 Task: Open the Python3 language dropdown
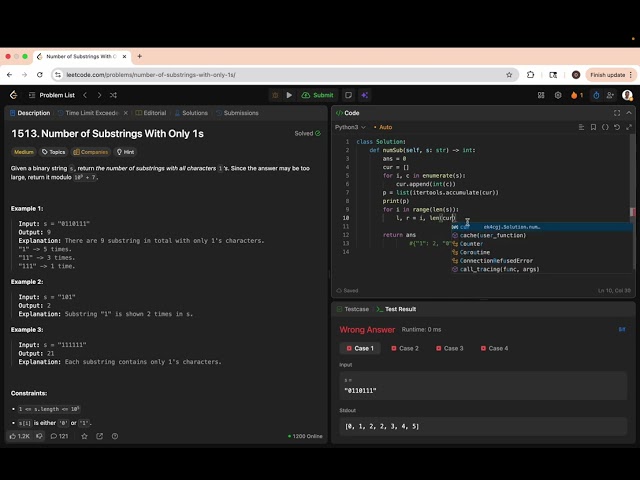tap(350, 127)
